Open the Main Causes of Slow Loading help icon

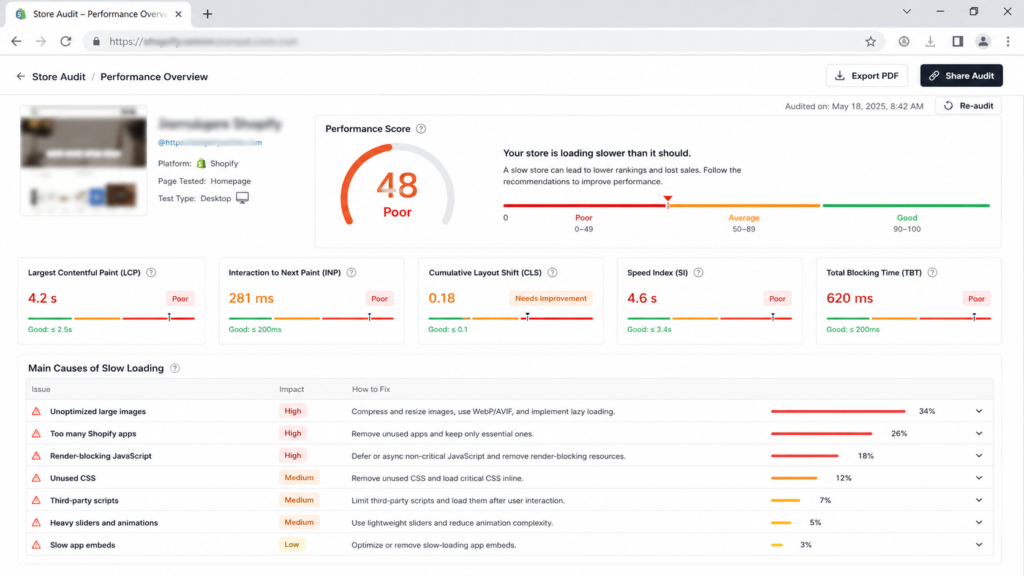click(175, 368)
